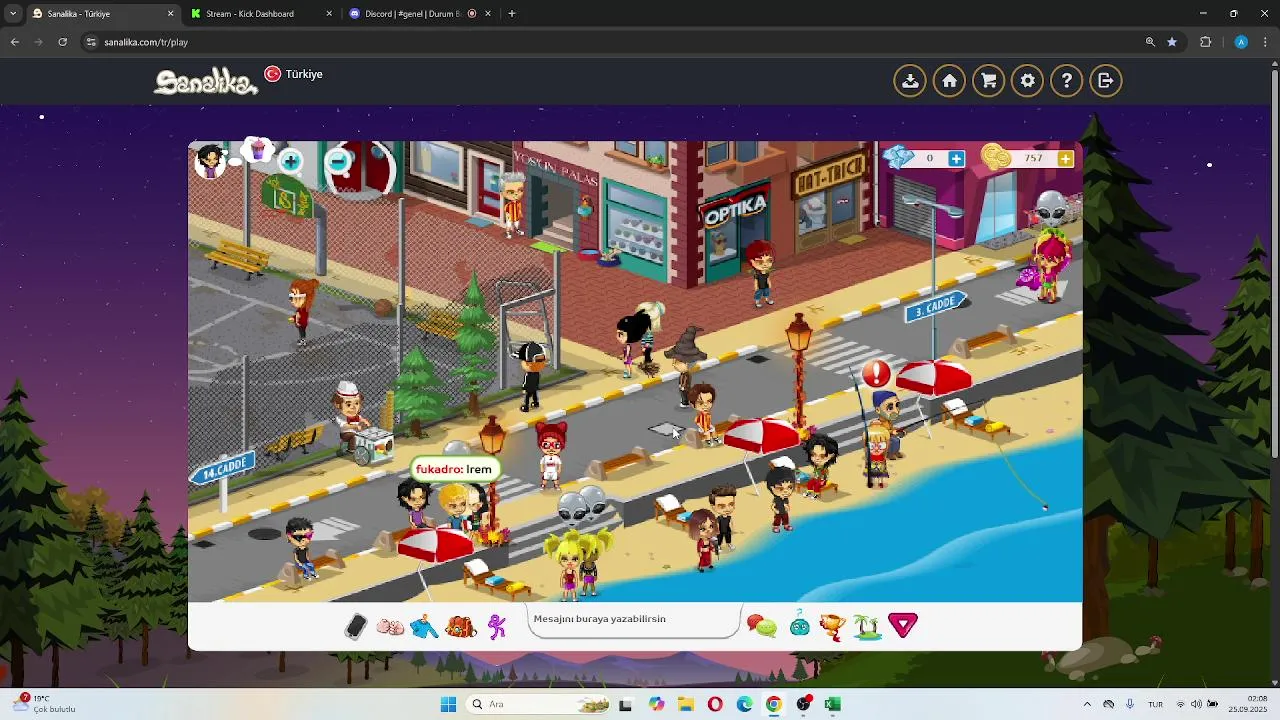This screenshot has height=720, width=1280.
Task: Click the '3. CADDE' street sign
Action: 936,307
